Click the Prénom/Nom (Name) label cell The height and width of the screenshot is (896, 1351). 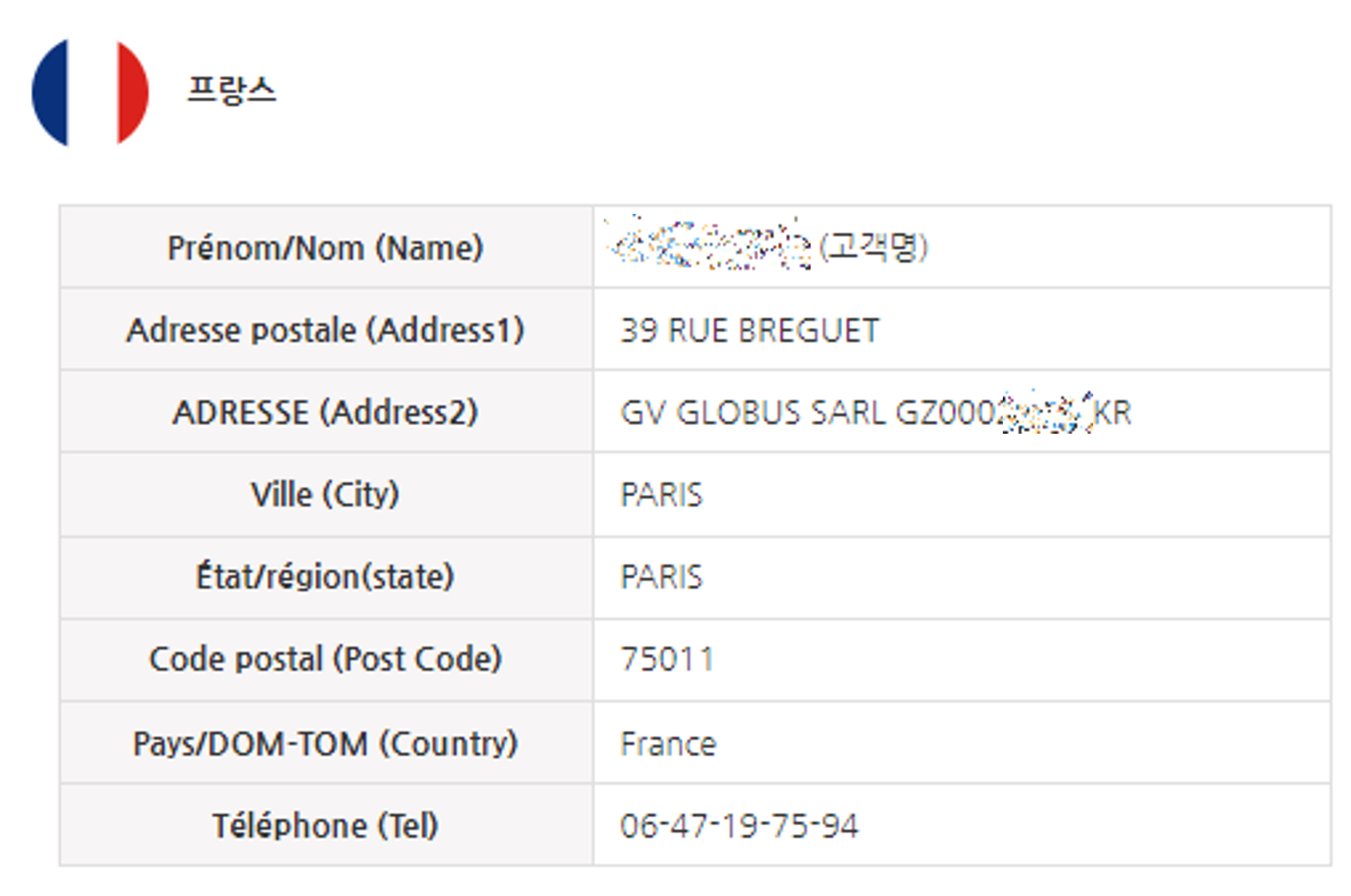326,248
